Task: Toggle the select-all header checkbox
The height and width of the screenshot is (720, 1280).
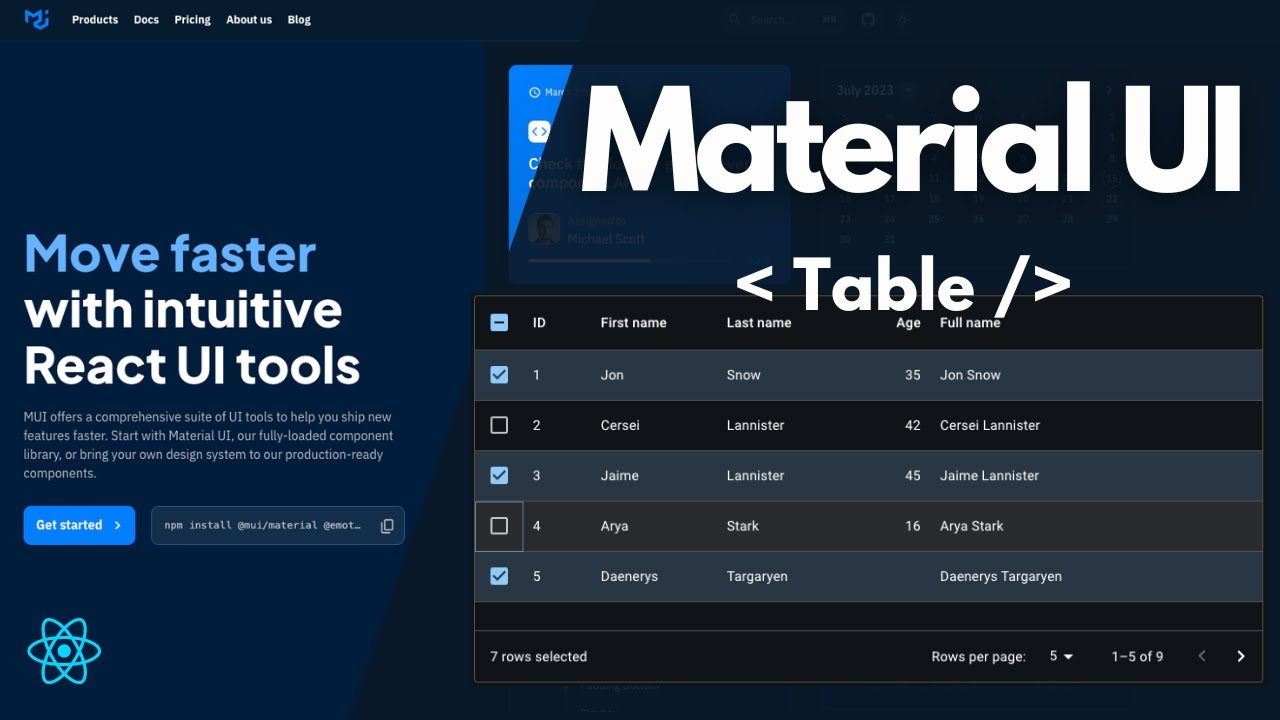Action: [499, 322]
